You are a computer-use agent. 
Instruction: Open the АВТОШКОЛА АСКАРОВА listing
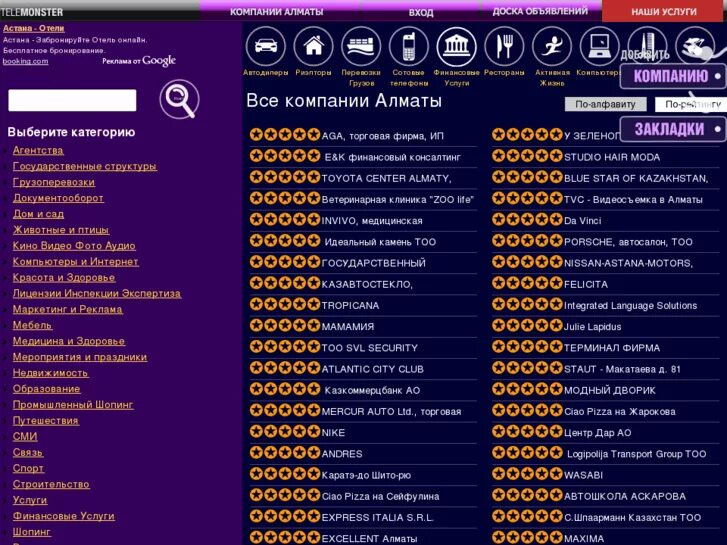(625, 496)
